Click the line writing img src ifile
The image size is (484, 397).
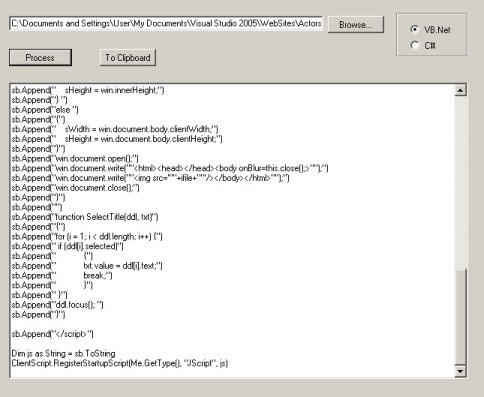point(150,178)
